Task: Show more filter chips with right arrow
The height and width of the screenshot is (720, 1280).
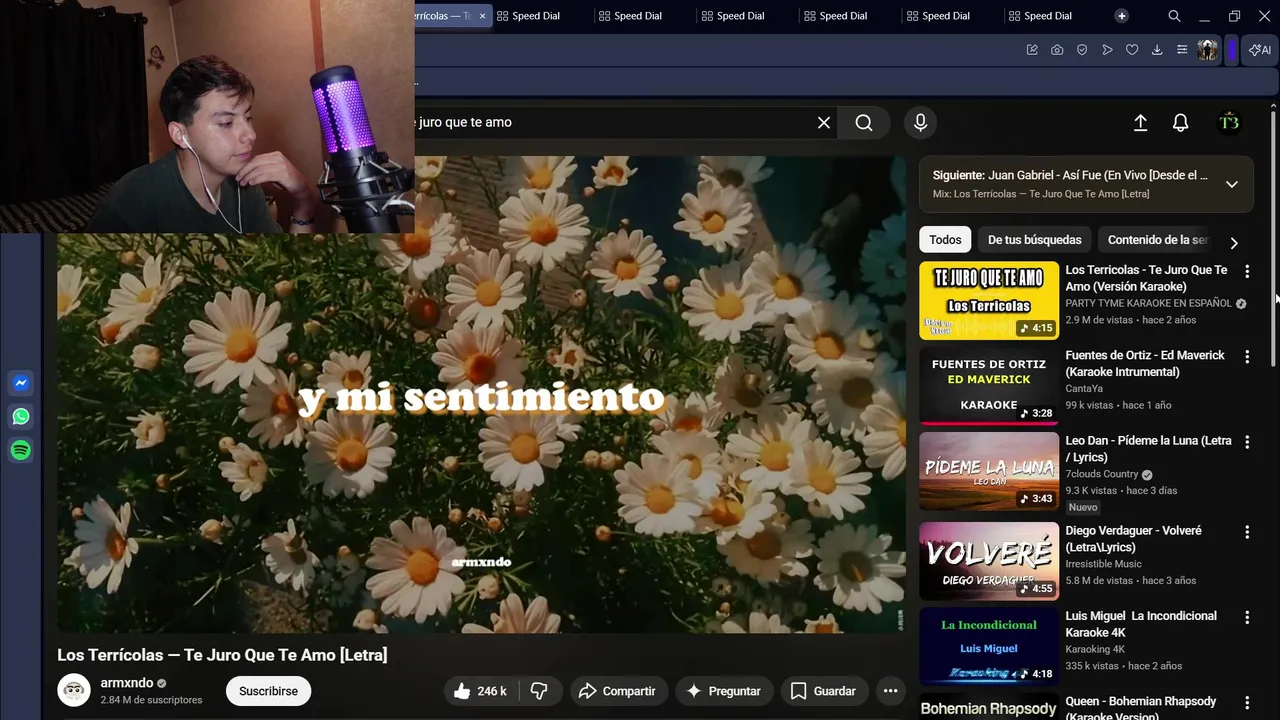Action: click(x=1234, y=243)
